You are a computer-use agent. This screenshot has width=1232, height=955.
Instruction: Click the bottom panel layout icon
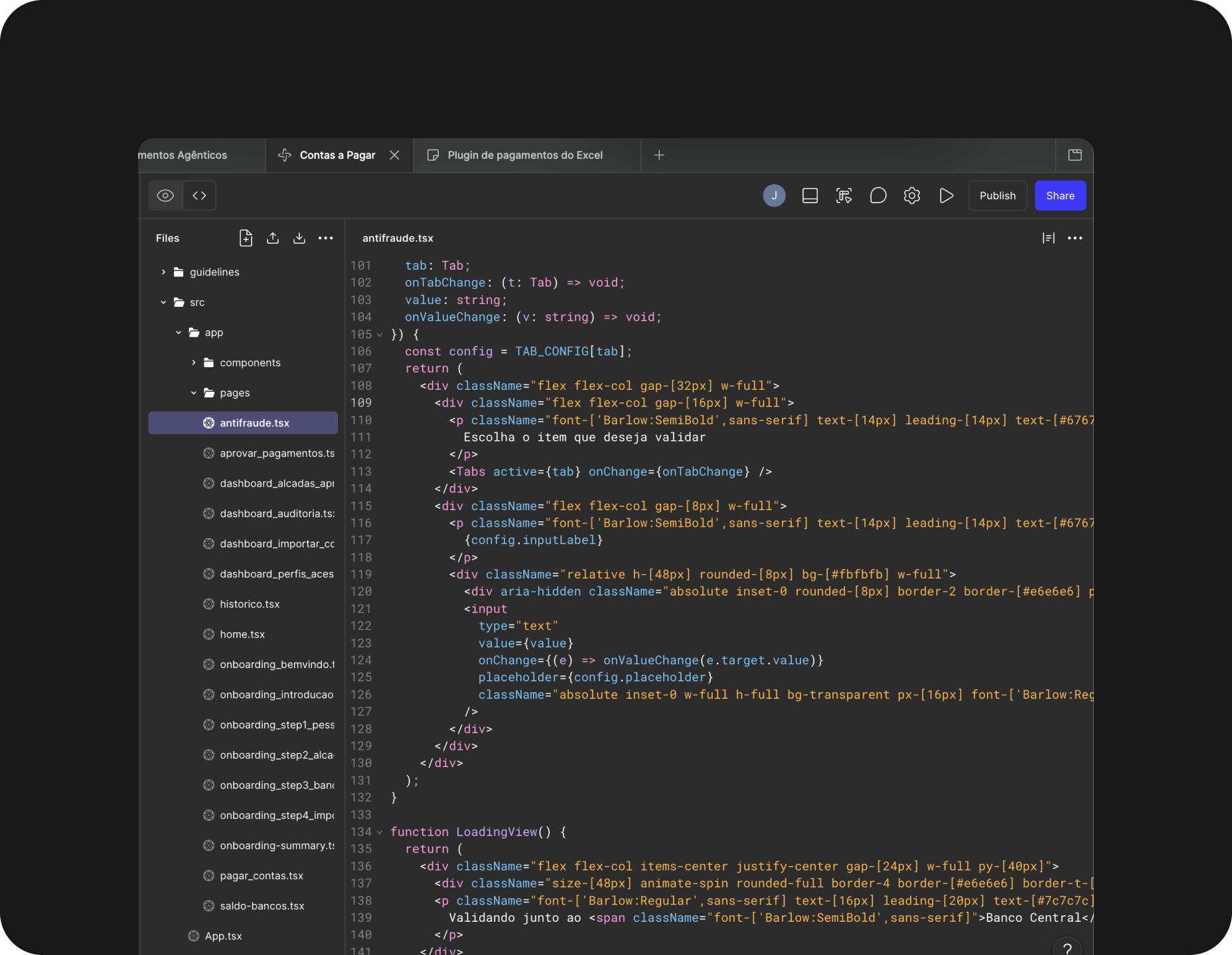click(810, 195)
